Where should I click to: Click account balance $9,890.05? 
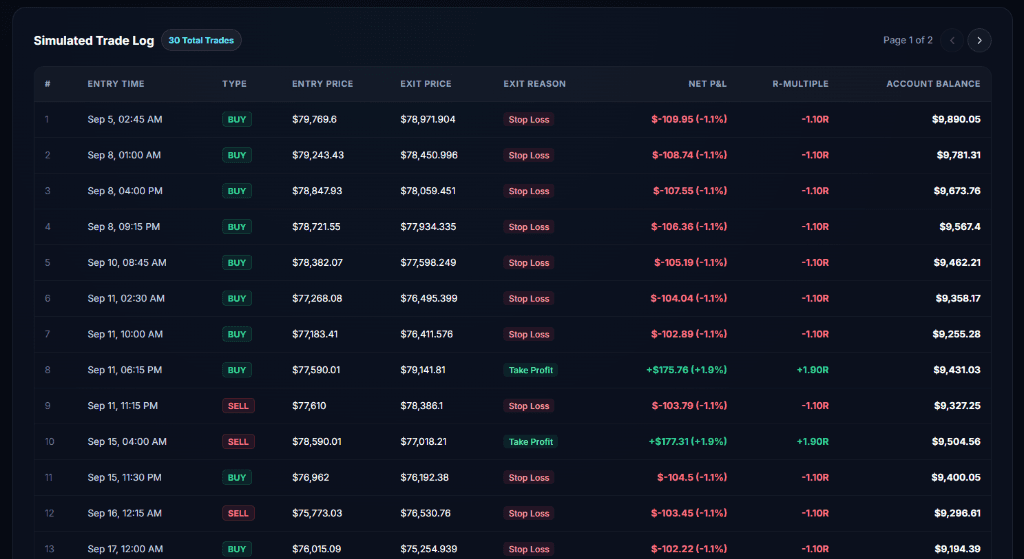pos(956,120)
